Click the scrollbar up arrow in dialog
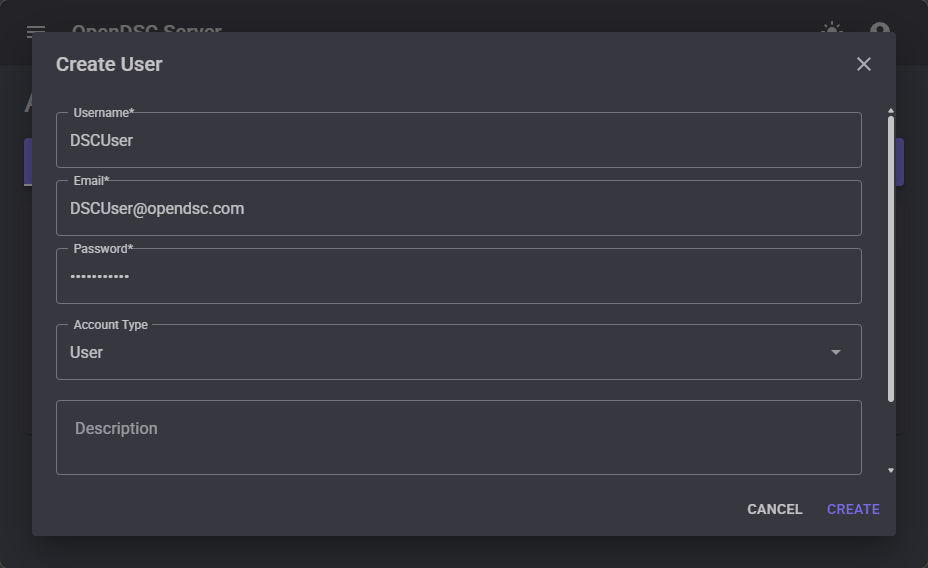 tap(891, 111)
